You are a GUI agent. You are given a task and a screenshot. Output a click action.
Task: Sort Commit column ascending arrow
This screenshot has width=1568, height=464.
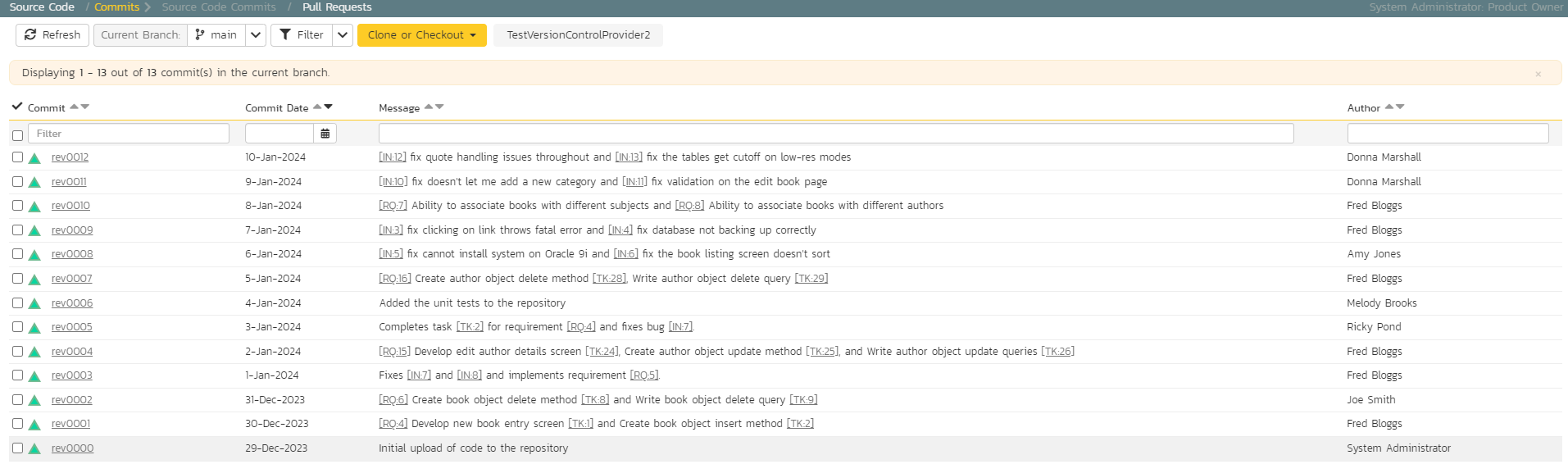click(x=75, y=107)
